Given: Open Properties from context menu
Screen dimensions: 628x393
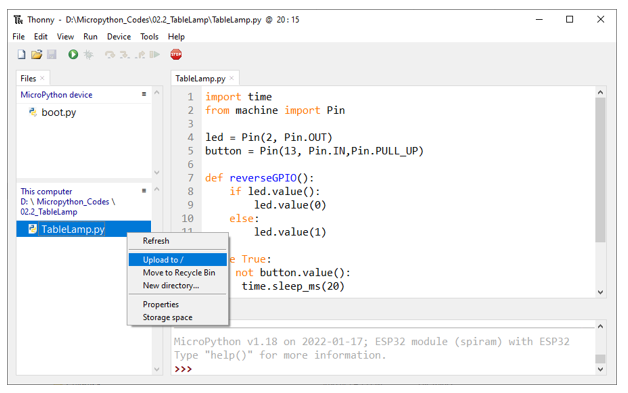Looking at the screenshot, I should click(x=178, y=304).
